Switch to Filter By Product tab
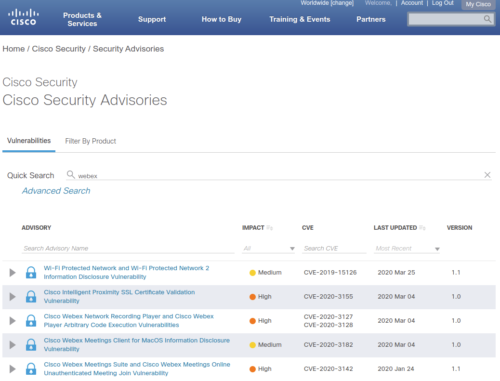This screenshot has height=381, width=500. coord(90,141)
